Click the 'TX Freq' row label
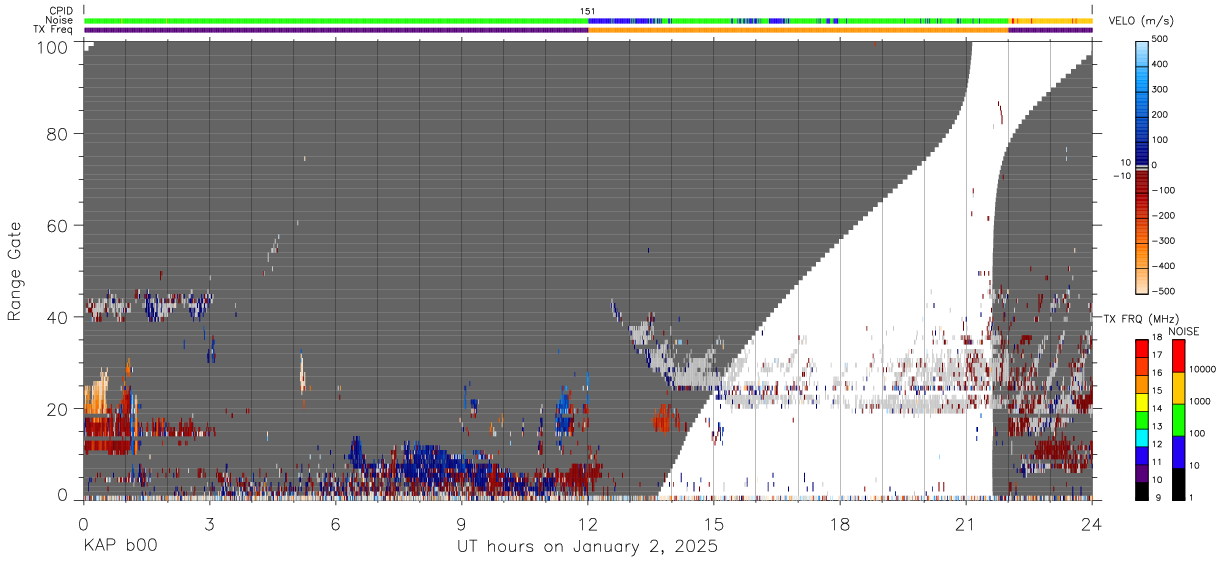This screenshot has width=1228, height=567. (x=54, y=29)
